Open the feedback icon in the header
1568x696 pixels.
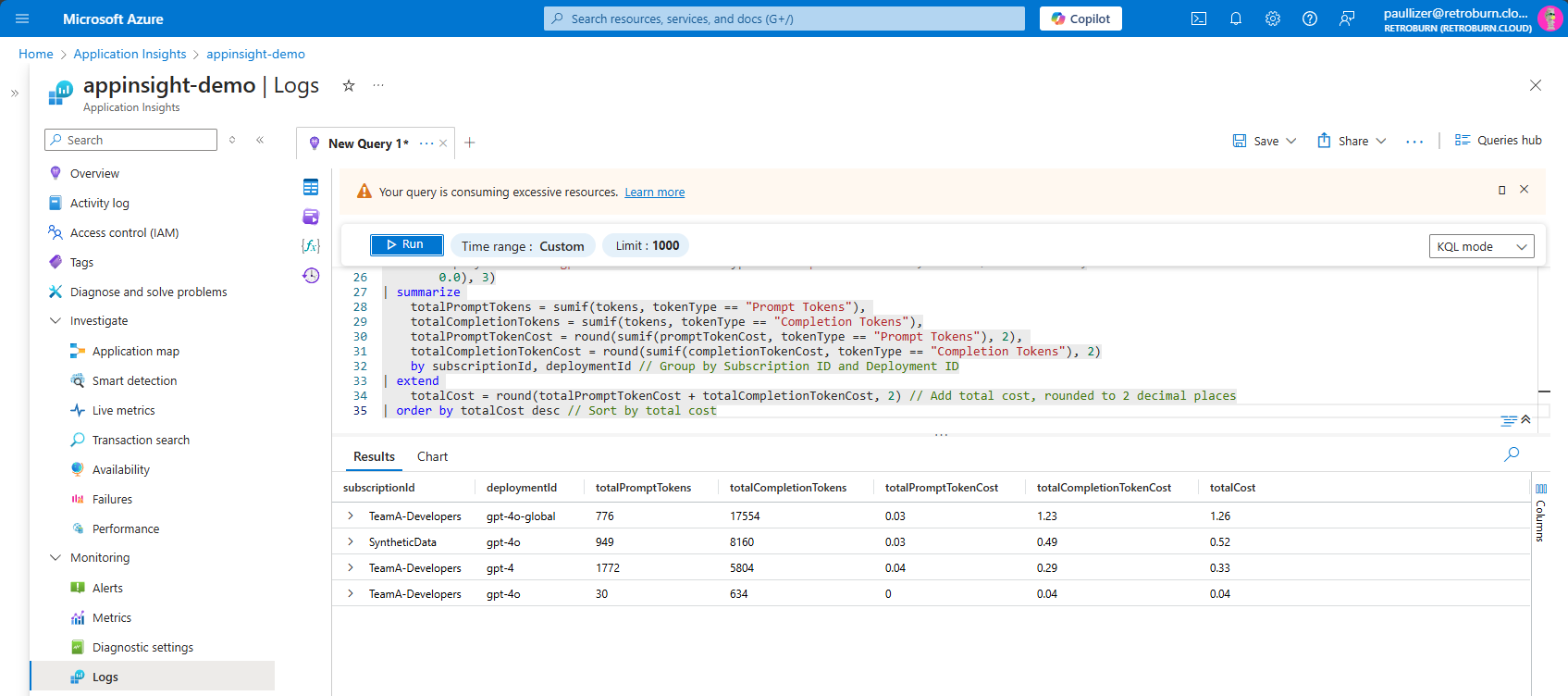tap(1347, 19)
